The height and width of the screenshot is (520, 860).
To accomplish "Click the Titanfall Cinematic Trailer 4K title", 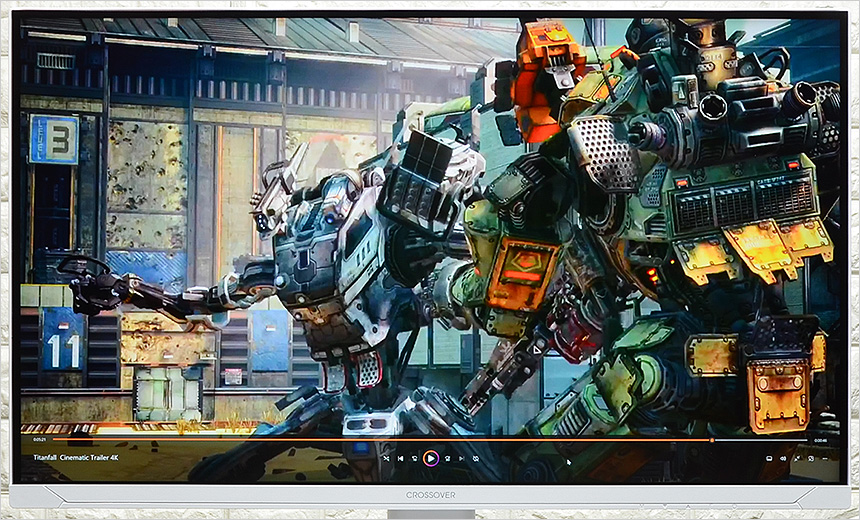I will coord(76,457).
